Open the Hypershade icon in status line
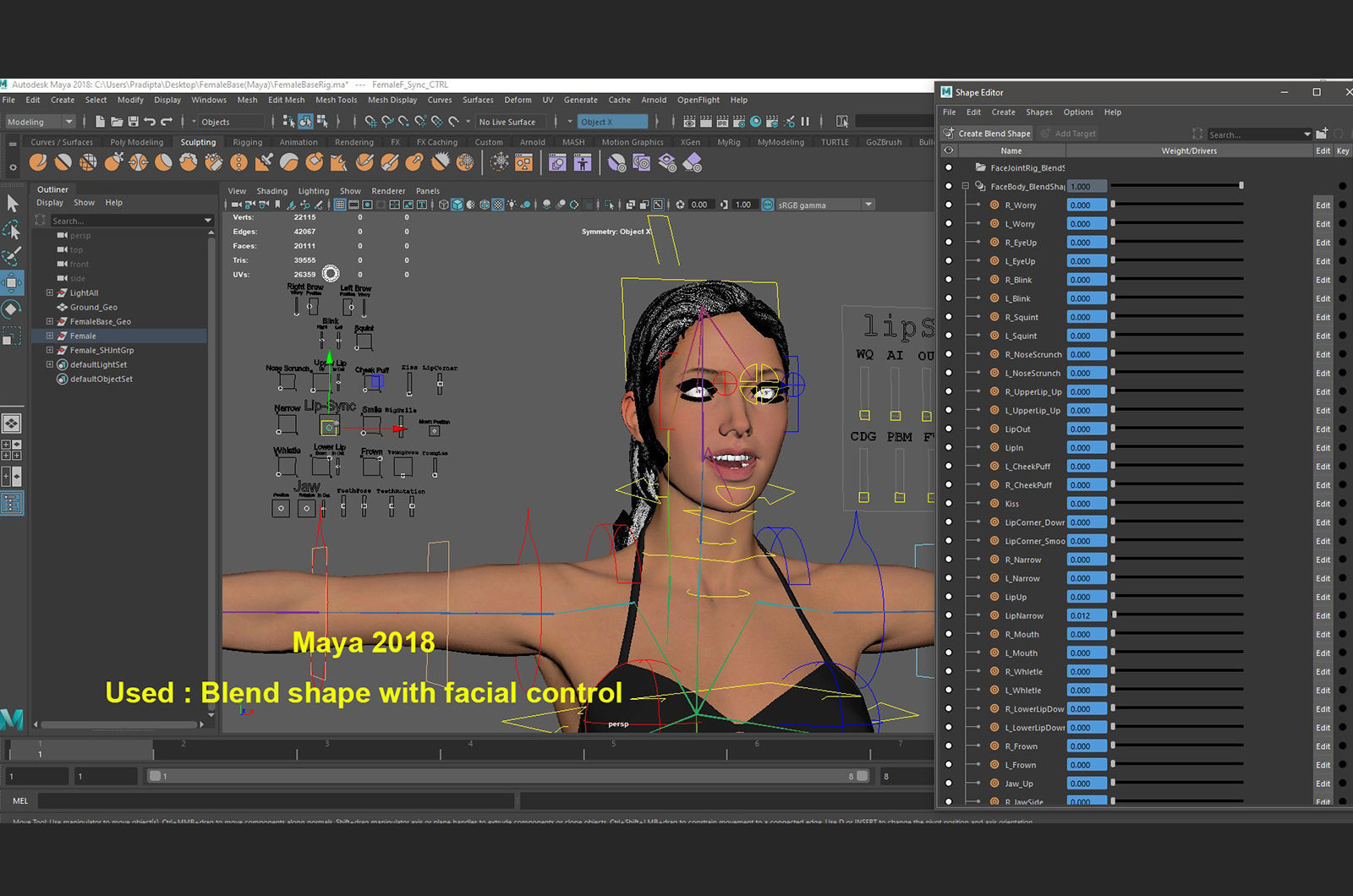Viewport: 1353px width, 896px height. (x=755, y=122)
